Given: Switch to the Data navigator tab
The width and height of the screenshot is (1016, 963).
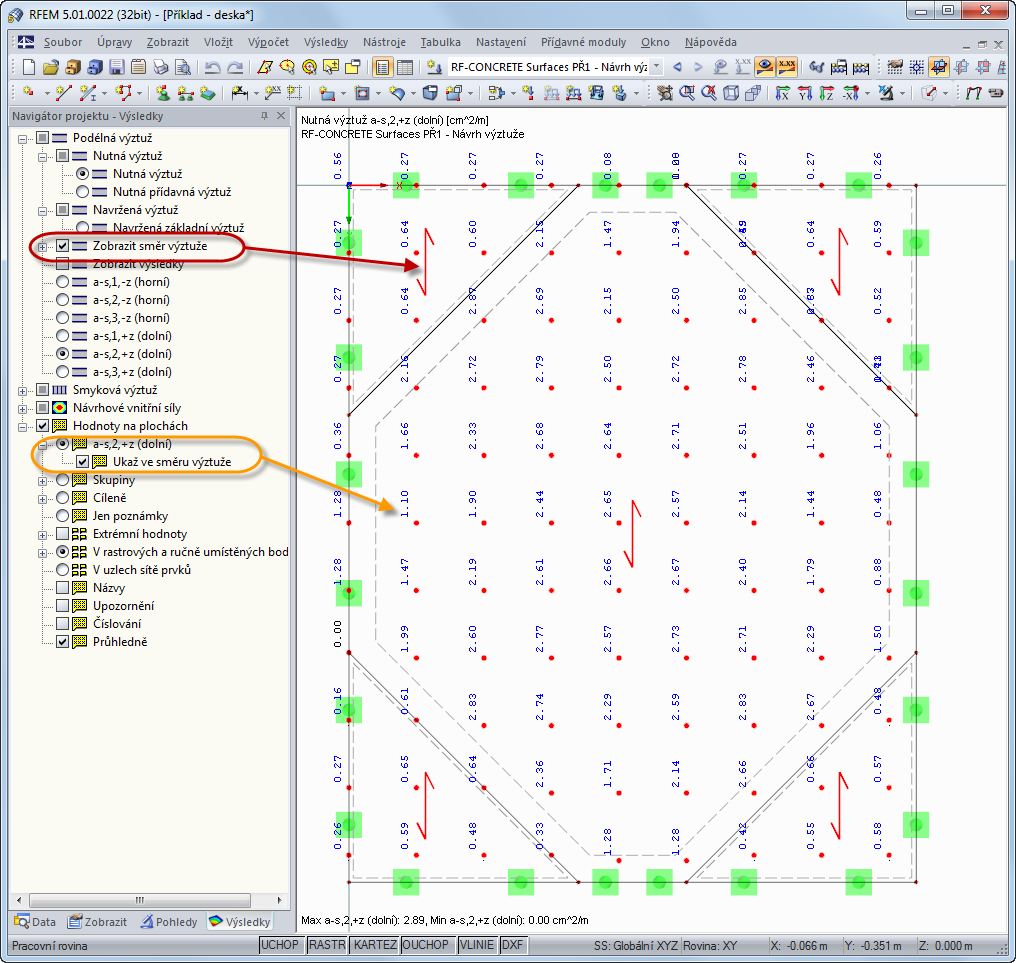Looking at the screenshot, I should (x=36, y=922).
